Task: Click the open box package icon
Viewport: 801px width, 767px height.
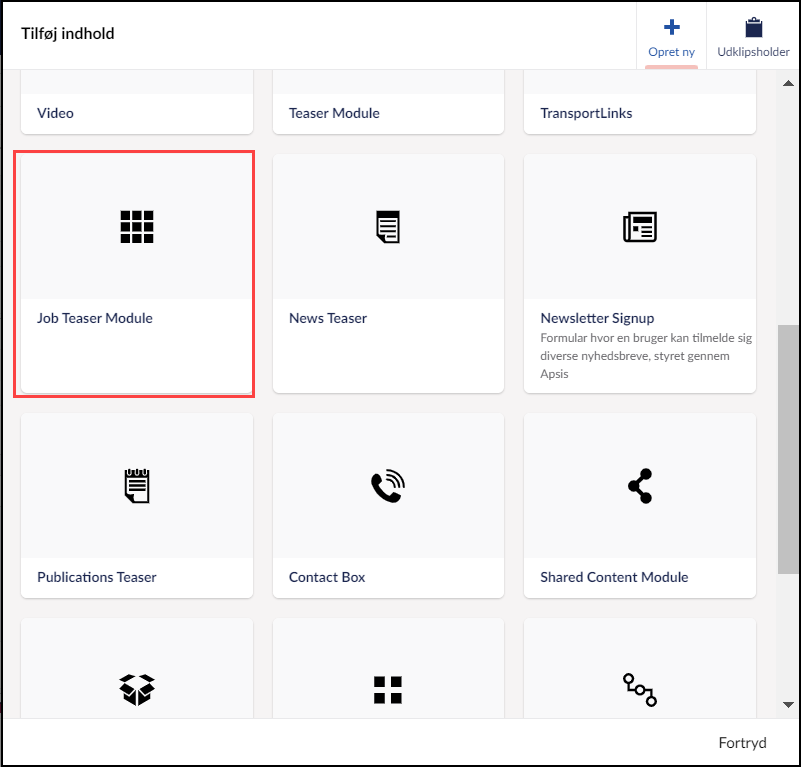Action: click(x=137, y=689)
